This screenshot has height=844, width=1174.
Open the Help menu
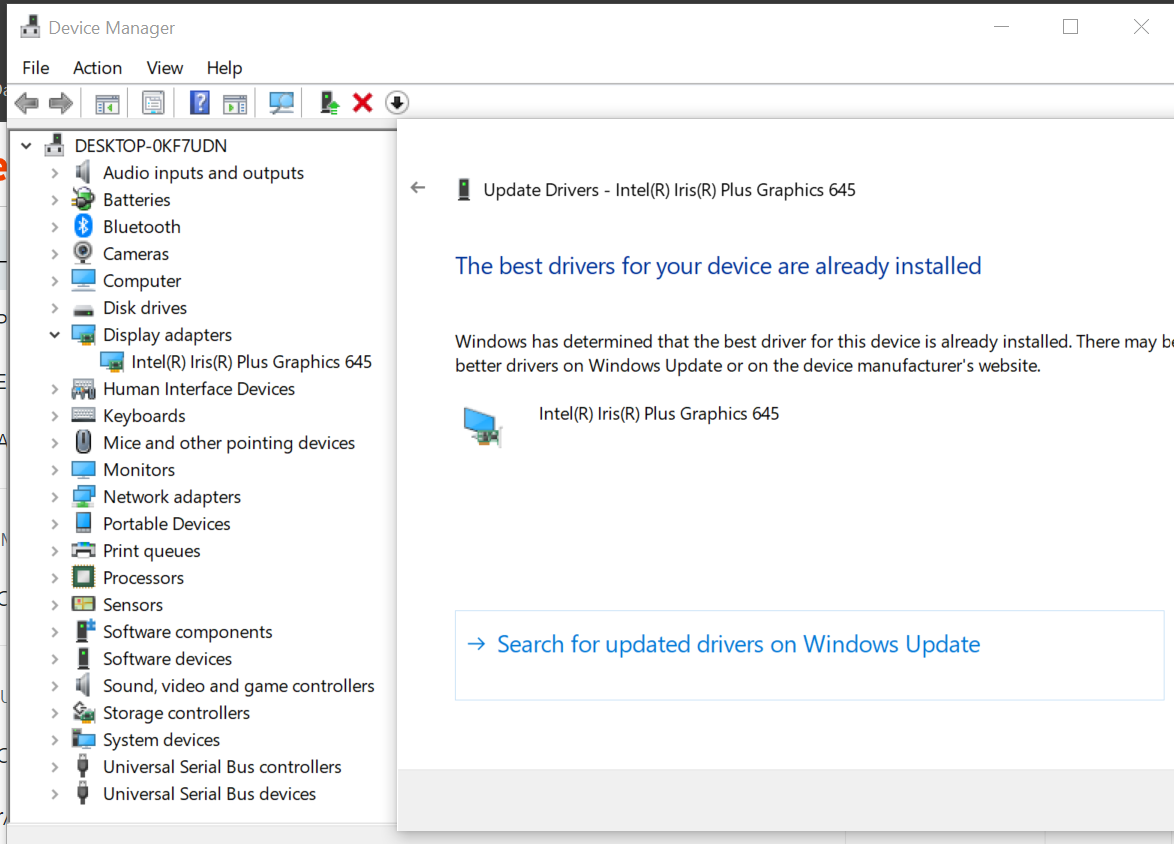(x=225, y=68)
